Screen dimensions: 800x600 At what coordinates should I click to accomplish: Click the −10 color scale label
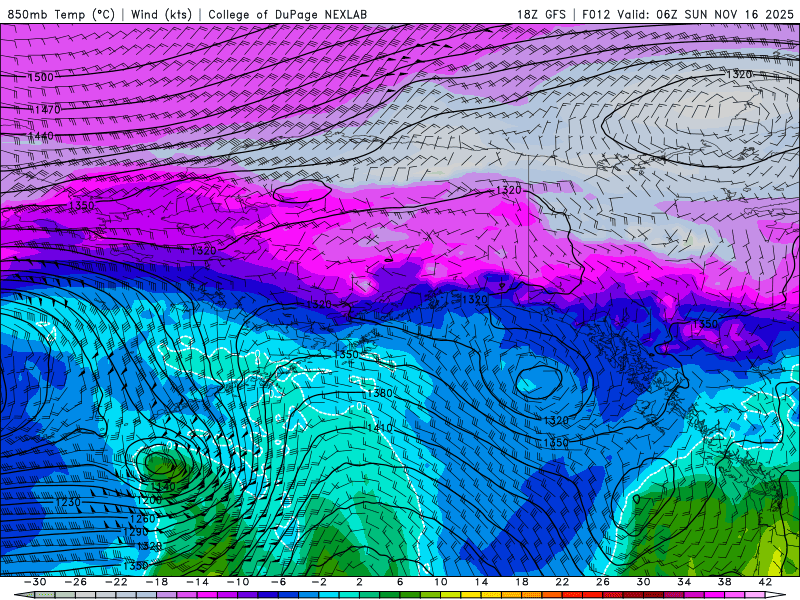[x=238, y=582]
